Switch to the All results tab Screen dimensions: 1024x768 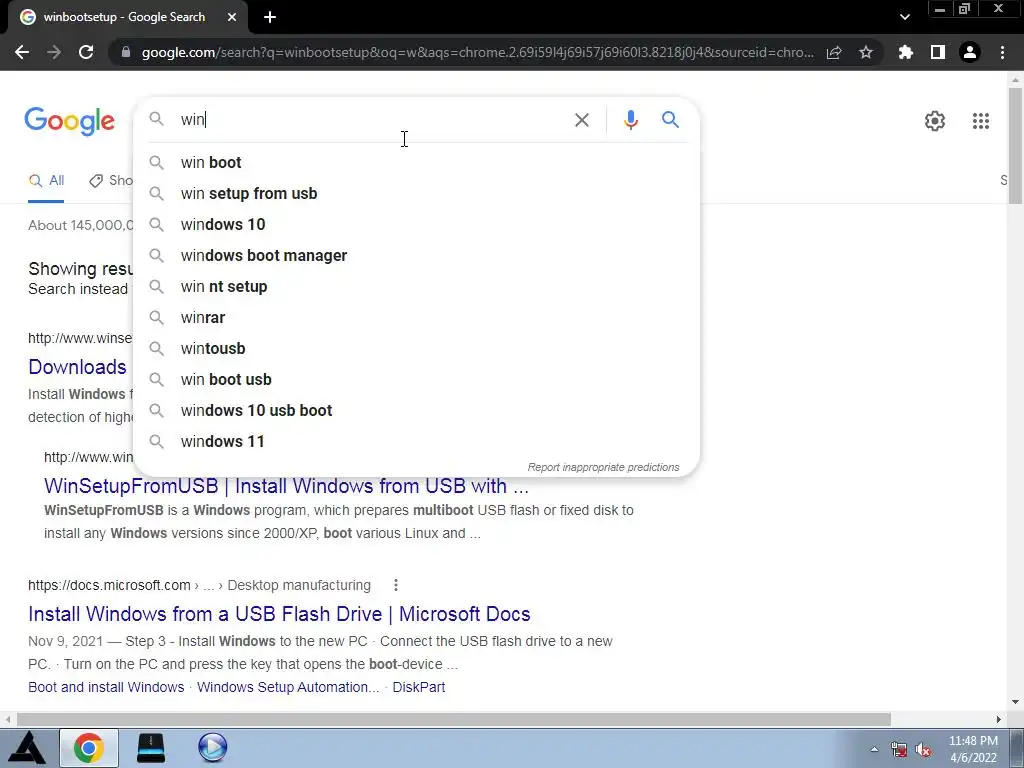(46, 181)
